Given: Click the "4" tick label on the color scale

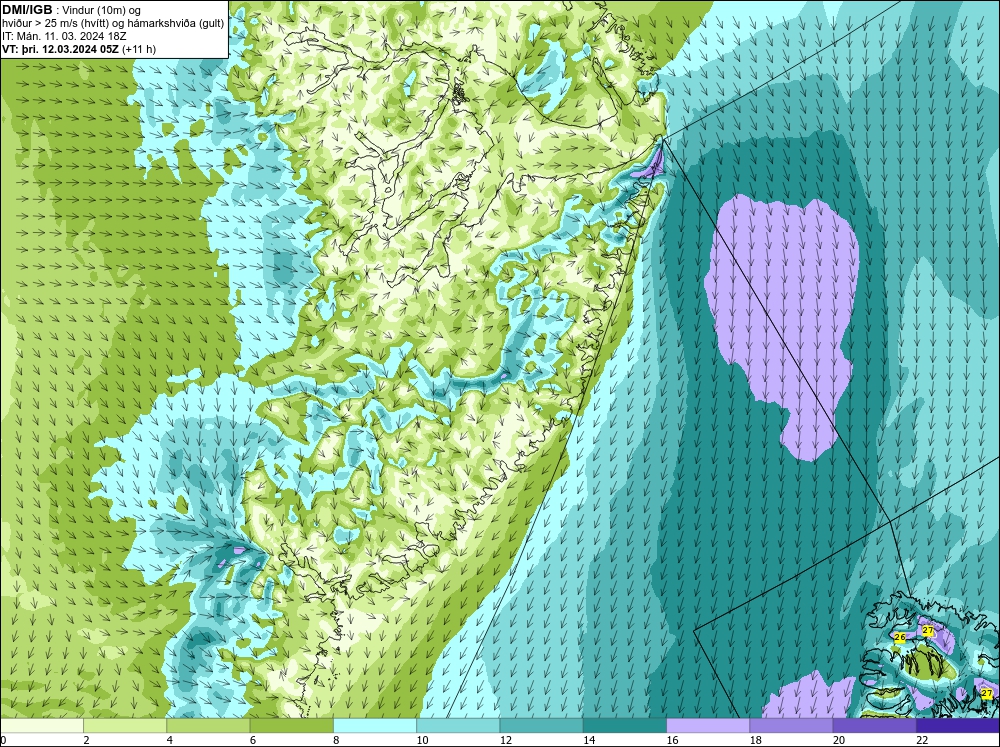Looking at the screenshot, I should (x=170, y=740).
